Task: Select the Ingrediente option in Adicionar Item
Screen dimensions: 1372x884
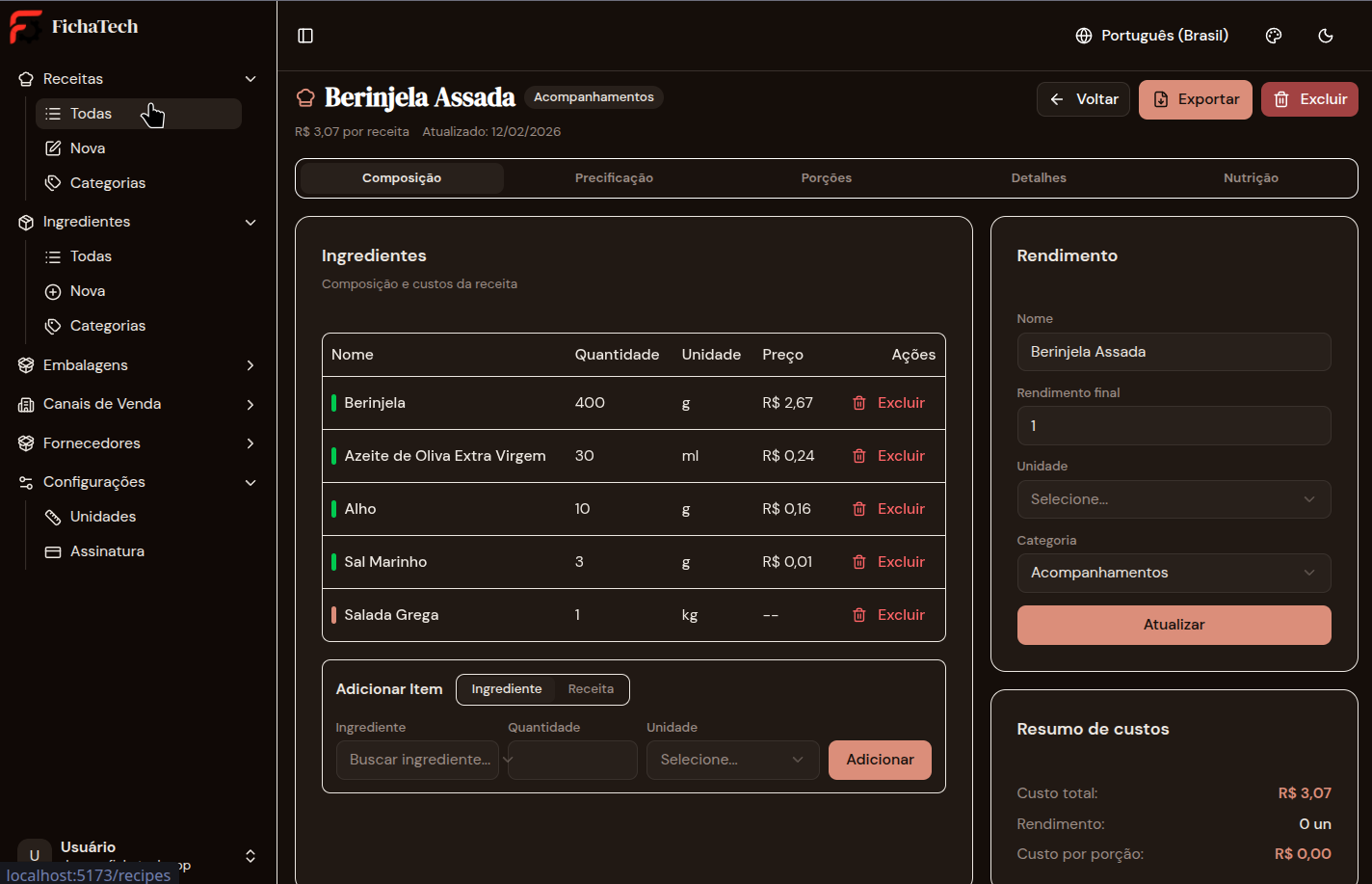Action: (x=506, y=689)
